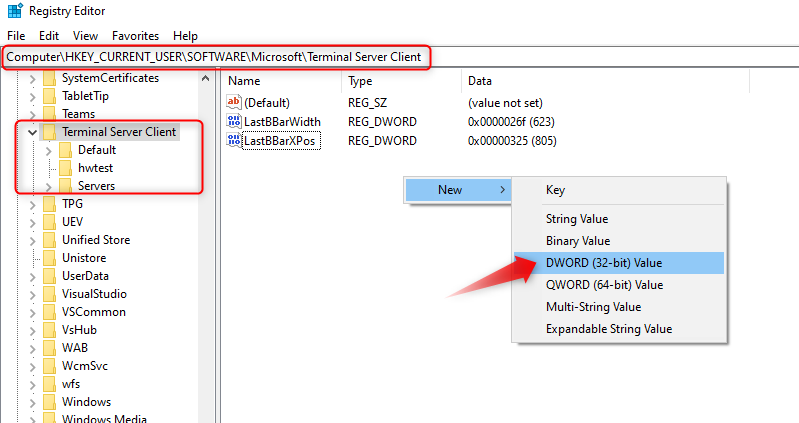799x423 pixels.
Task: Choose Expandable String Value
Action: click(619, 329)
